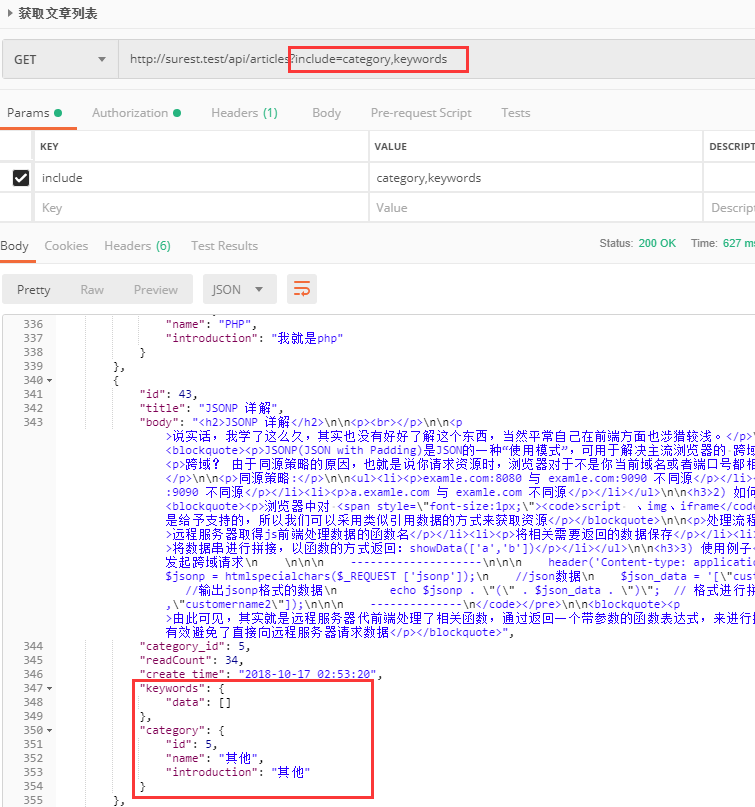Open the Test Results tab
The image size is (755, 807).
(x=224, y=246)
